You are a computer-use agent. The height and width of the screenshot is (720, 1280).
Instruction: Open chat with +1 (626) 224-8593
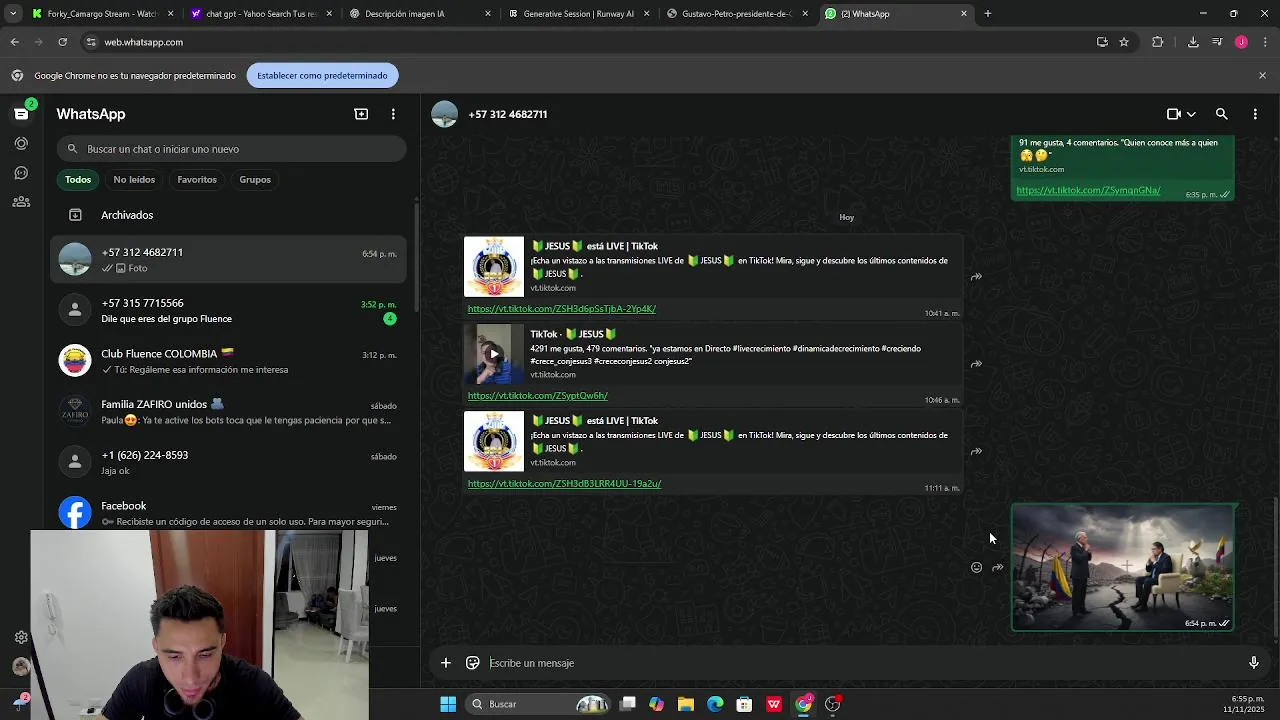pyautogui.click(x=230, y=463)
